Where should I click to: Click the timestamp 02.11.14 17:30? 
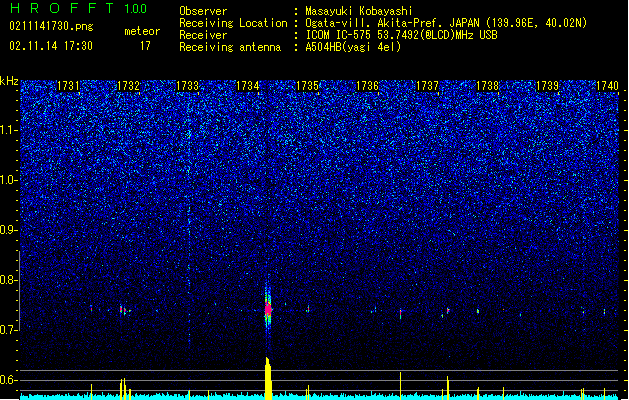(x=51, y=46)
